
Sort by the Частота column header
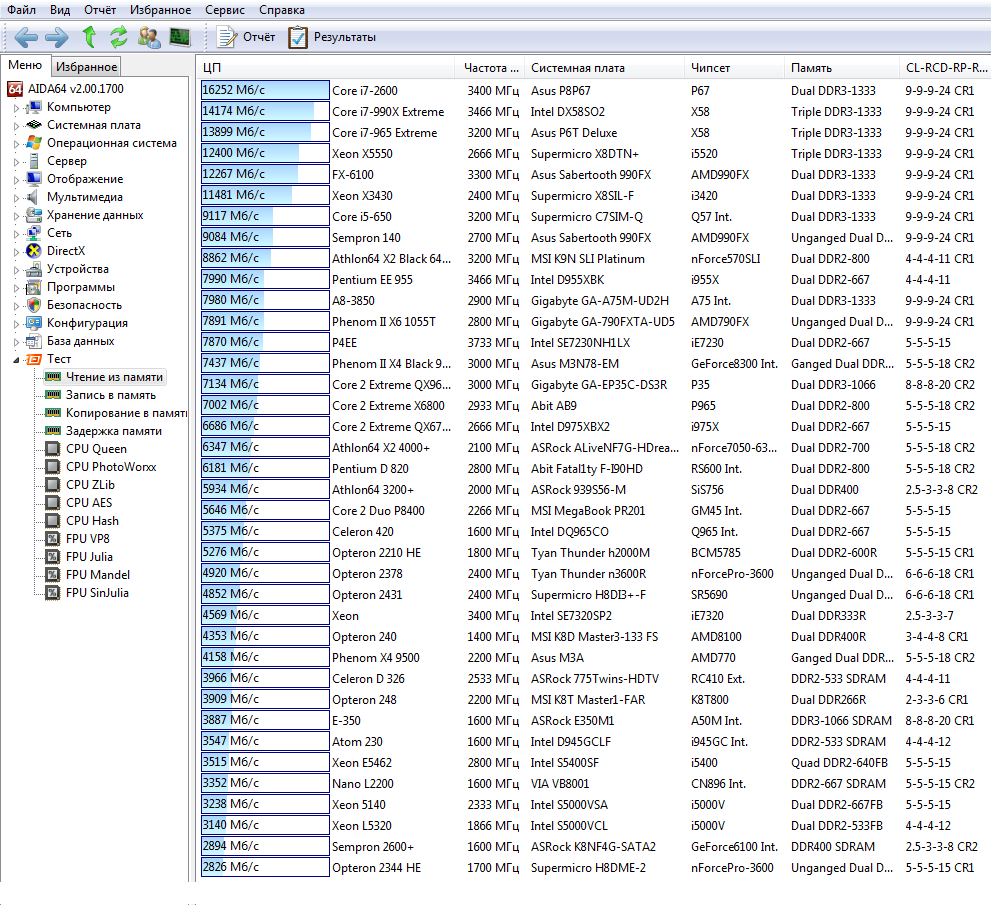pyautogui.click(x=490, y=68)
